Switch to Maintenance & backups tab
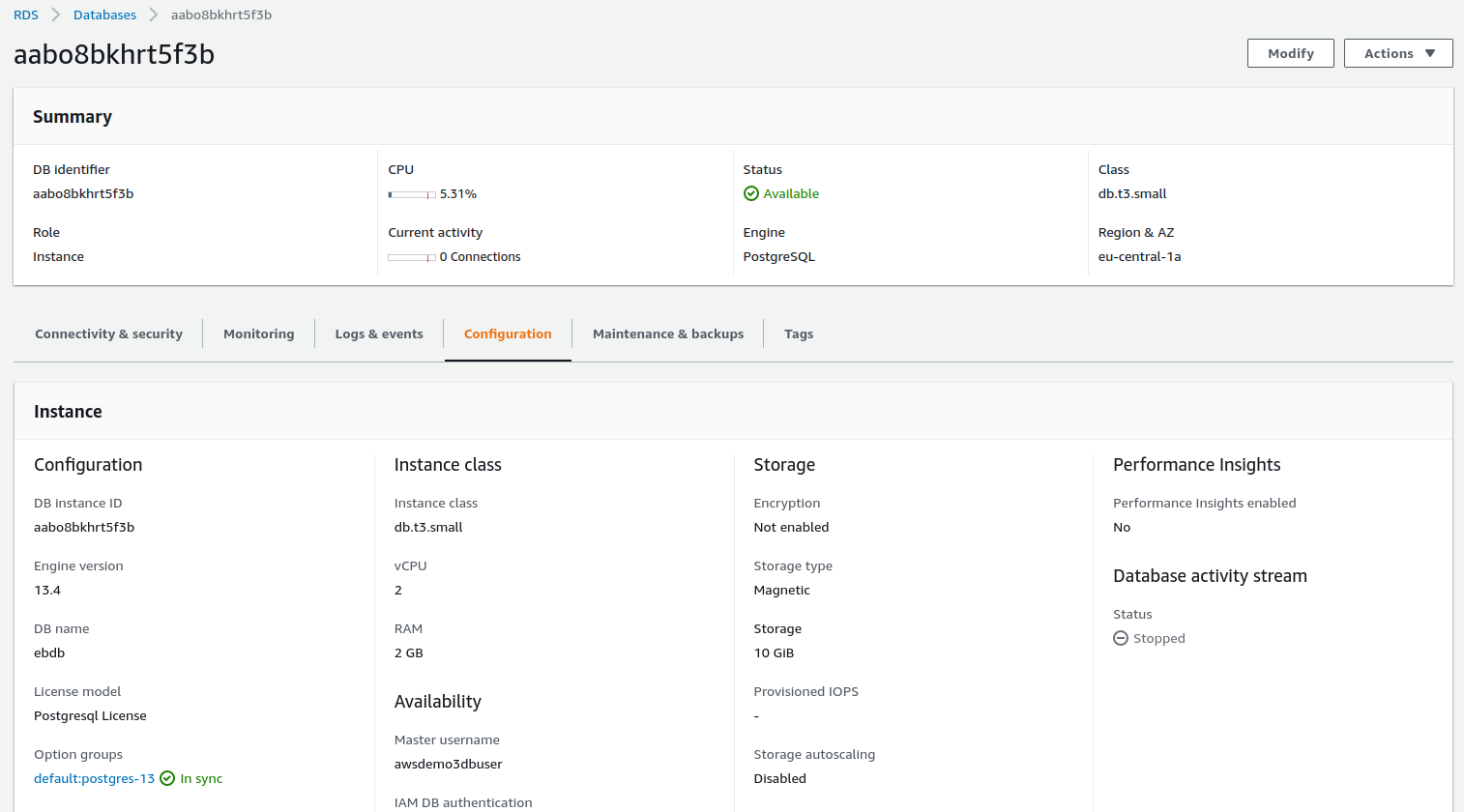The image size is (1464, 812). click(x=668, y=333)
